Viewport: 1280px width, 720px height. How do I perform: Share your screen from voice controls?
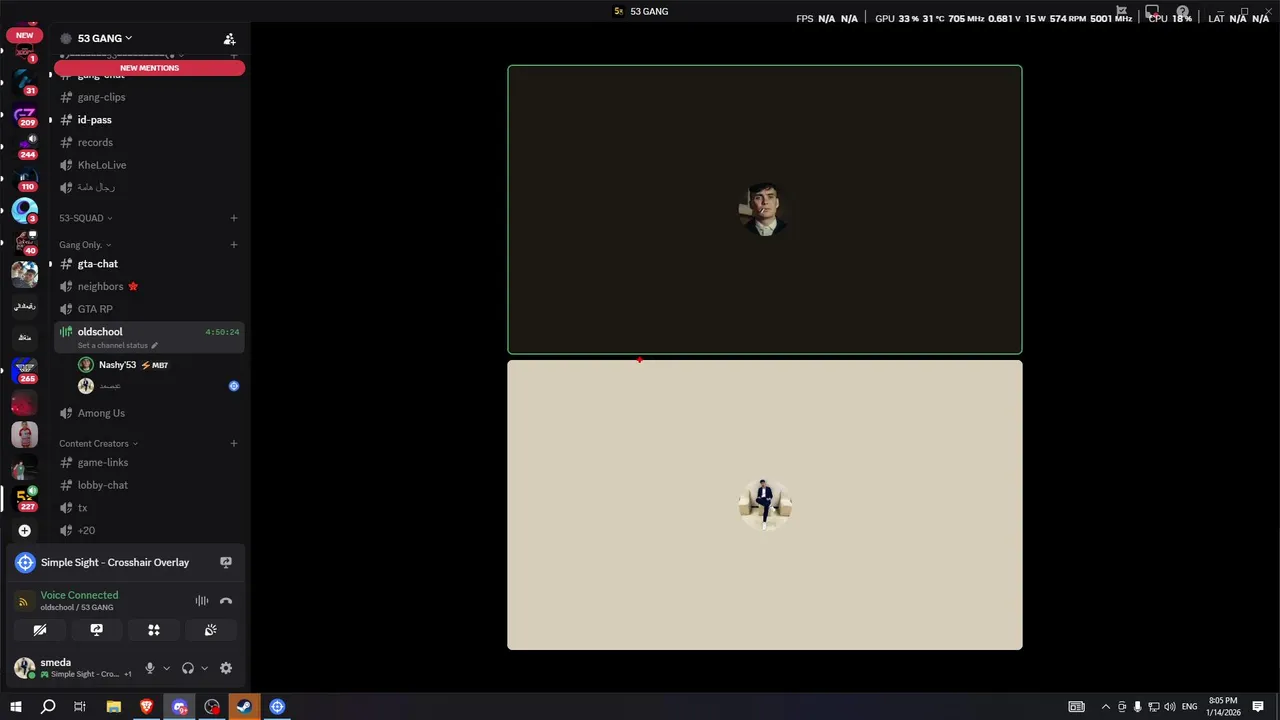click(97, 630)
